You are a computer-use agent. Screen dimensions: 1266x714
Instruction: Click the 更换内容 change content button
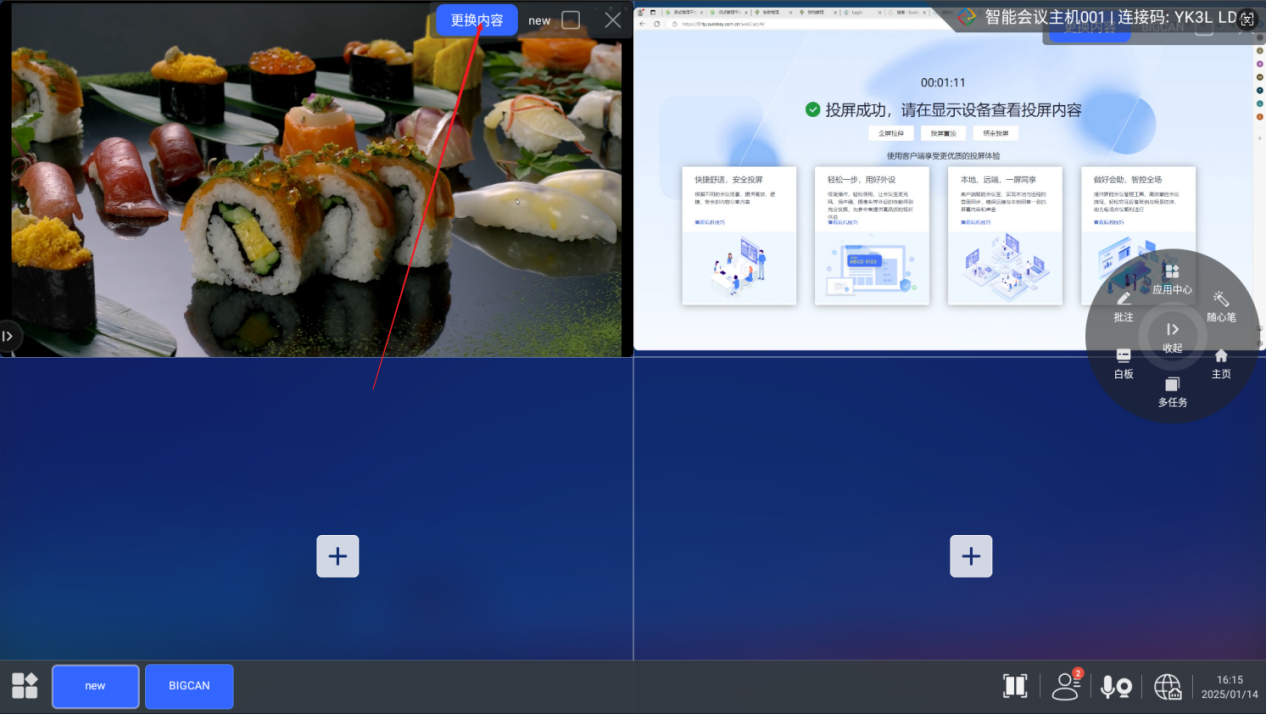pos(476,20)
